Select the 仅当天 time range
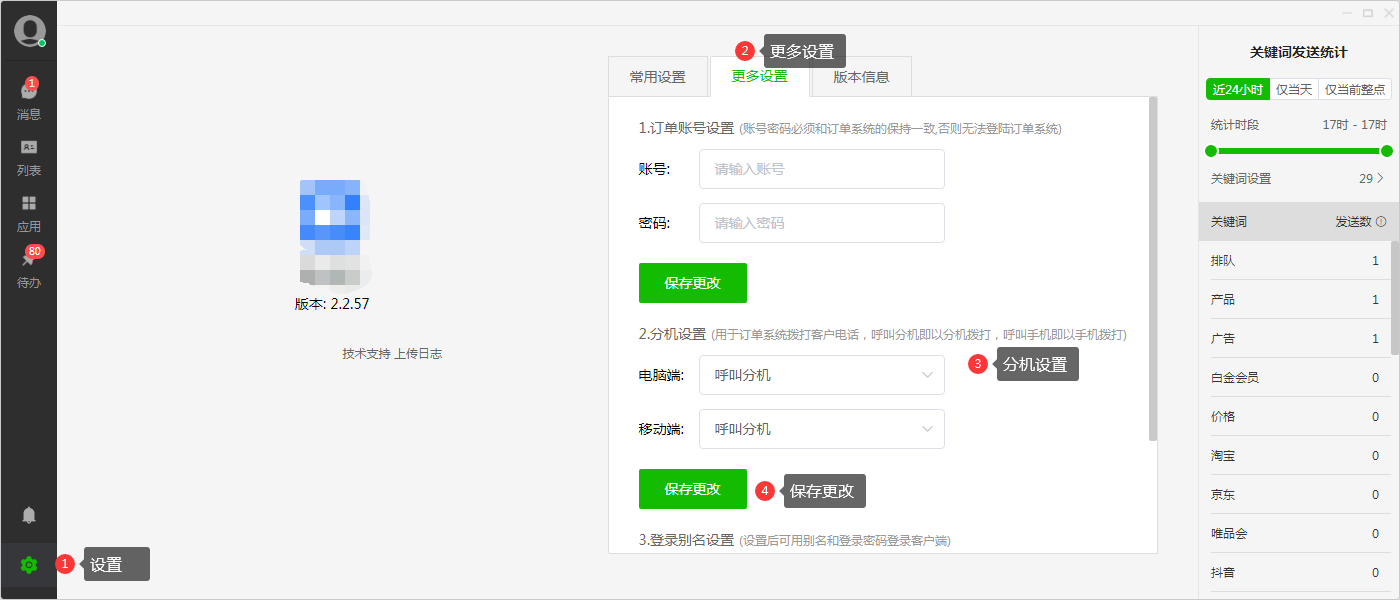Viewport: 1400px width, 600px height. pyautogui.click(x=1294, y=89)
